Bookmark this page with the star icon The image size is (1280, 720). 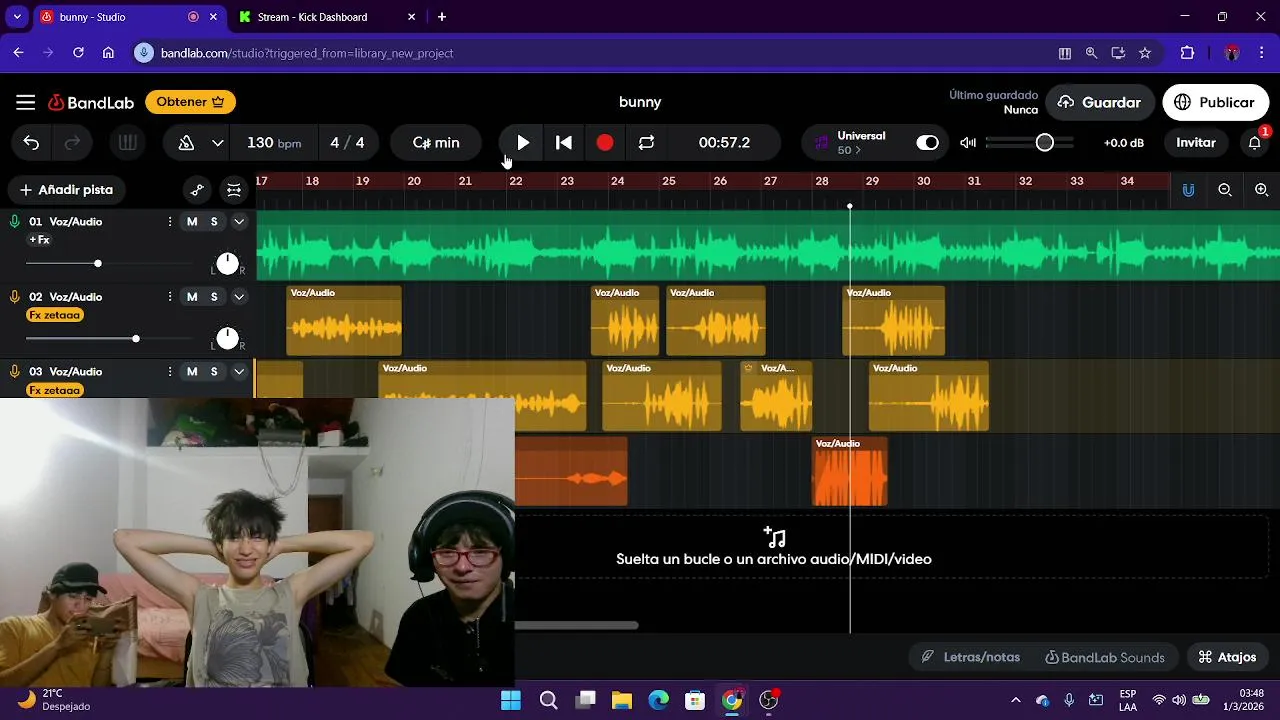point(1145,53)
